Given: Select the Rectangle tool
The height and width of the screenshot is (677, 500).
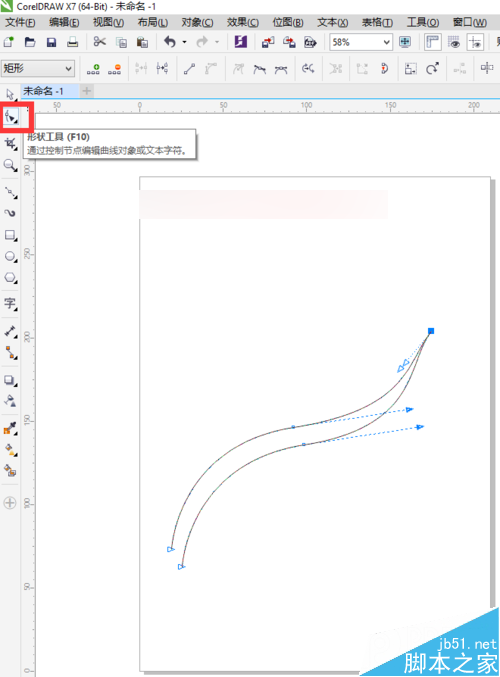Looking at the screenshot, I should (x=10, y=235).
